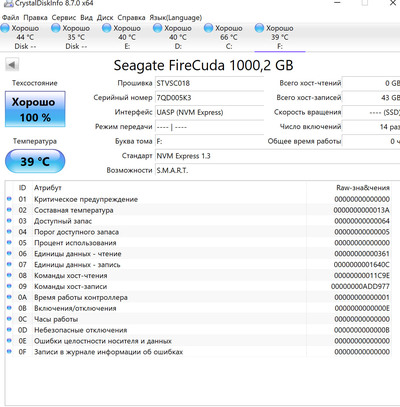Click status dot of attribute 08

pyautogui.click(x=9, y=275)
